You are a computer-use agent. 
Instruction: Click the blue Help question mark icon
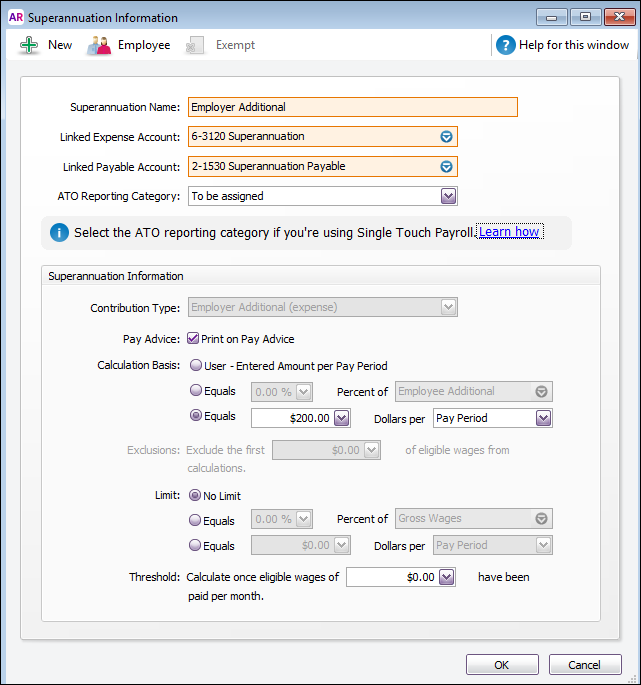tap(506, 45)
